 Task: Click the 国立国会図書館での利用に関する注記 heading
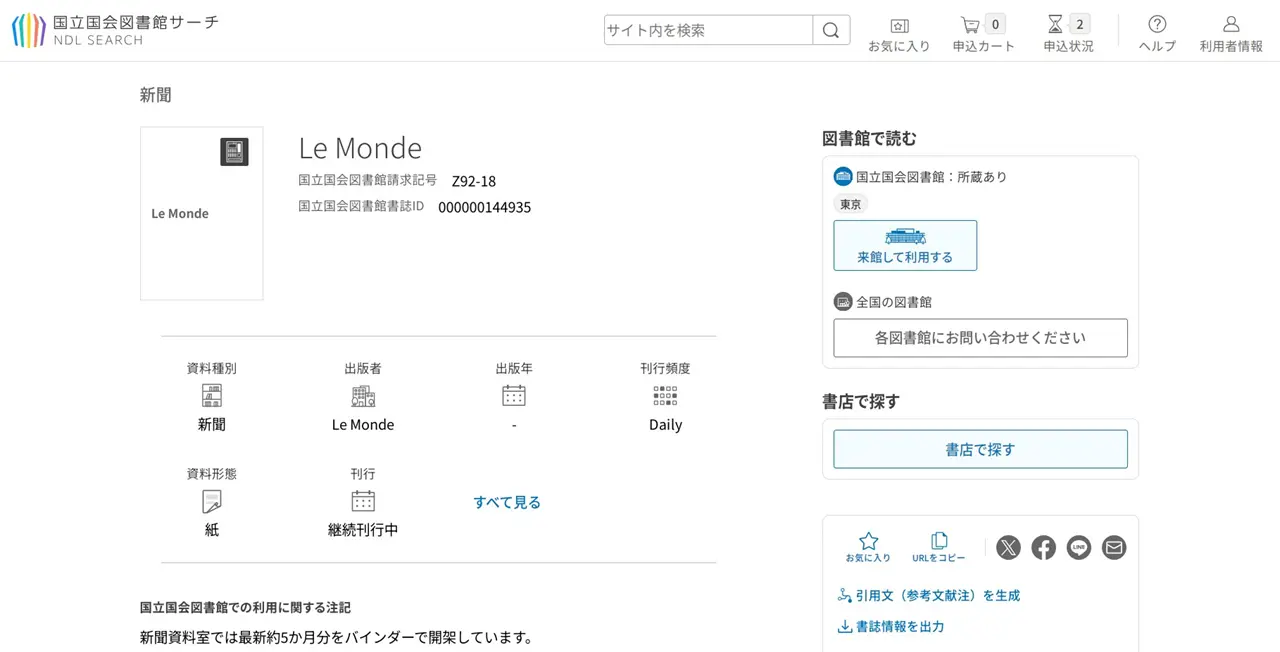pos(245,608)
